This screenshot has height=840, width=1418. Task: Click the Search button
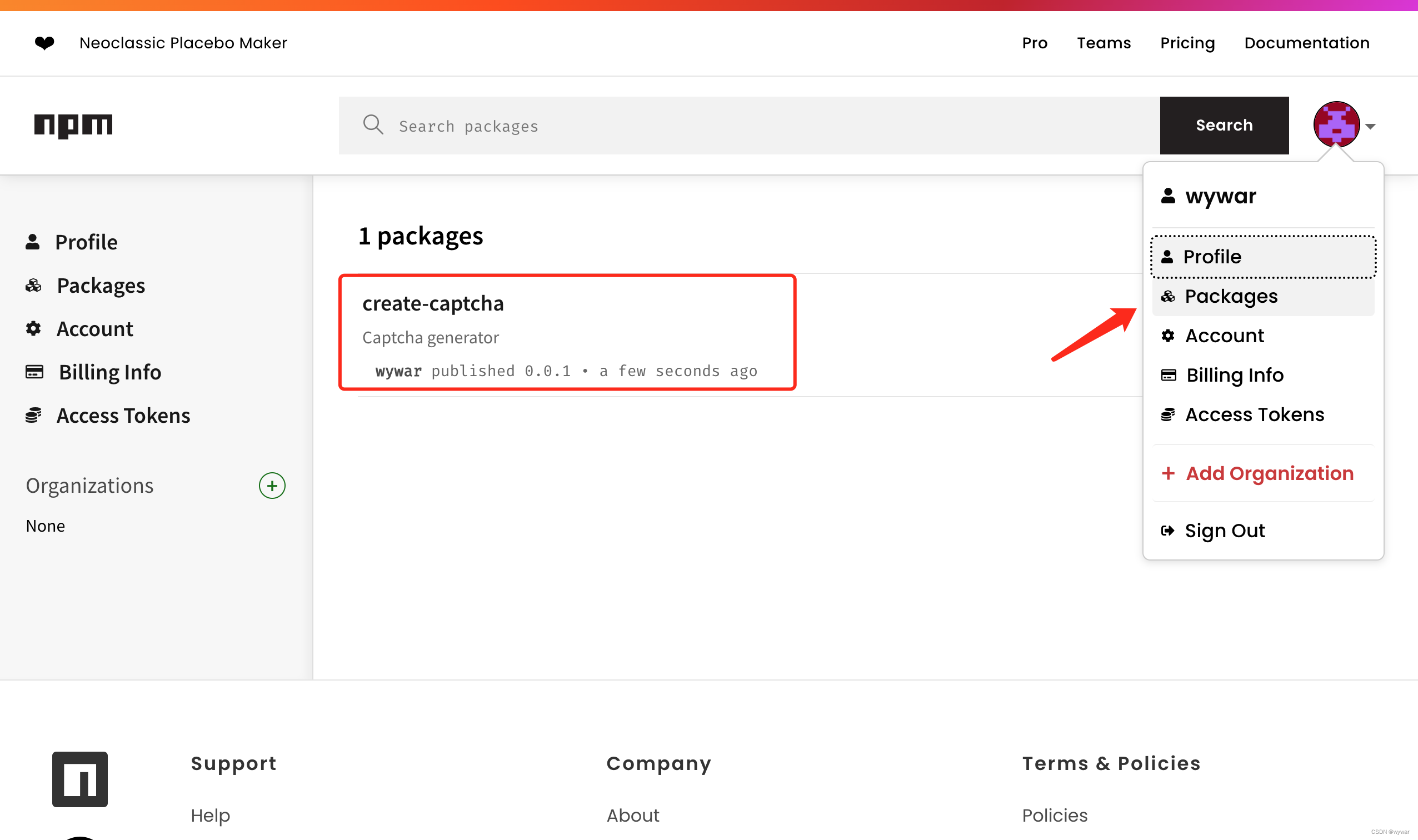click(1224, 125)
